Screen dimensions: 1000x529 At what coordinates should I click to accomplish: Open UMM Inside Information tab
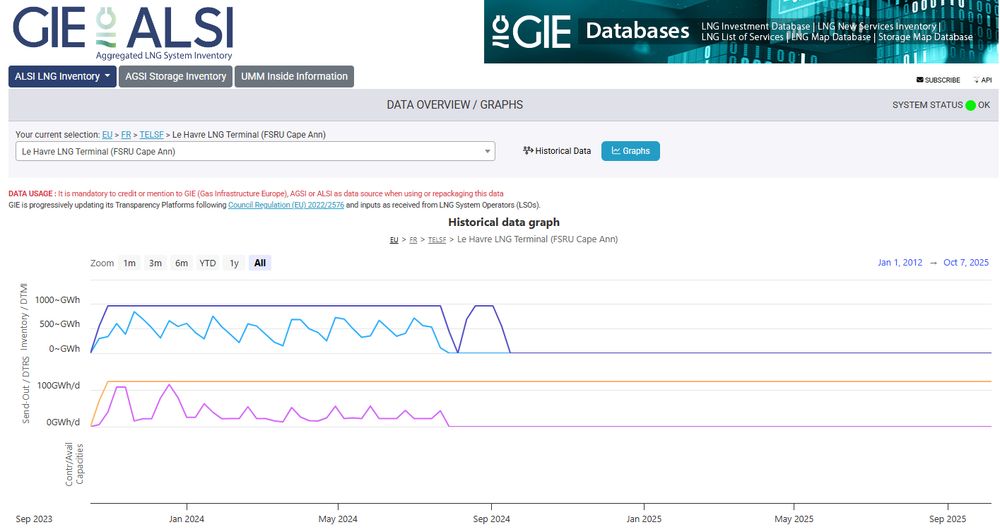(x=294, y=77)
